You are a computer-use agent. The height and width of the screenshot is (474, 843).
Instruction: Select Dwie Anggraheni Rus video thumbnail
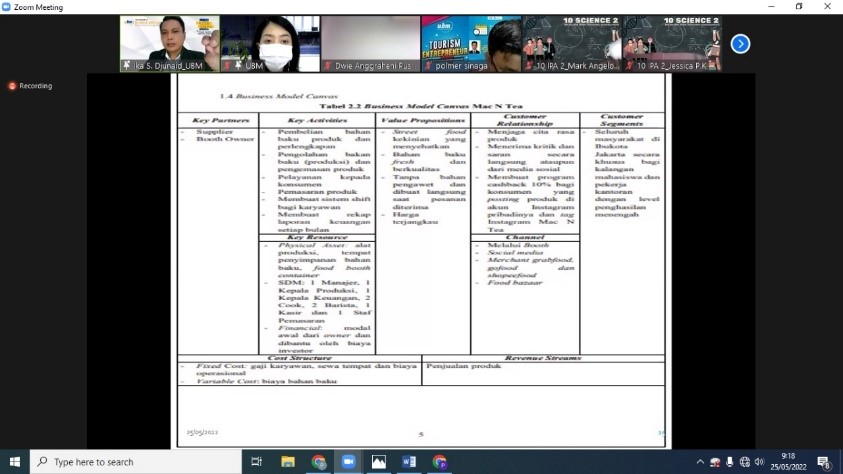pyautogui.click(x=370, y=44)
